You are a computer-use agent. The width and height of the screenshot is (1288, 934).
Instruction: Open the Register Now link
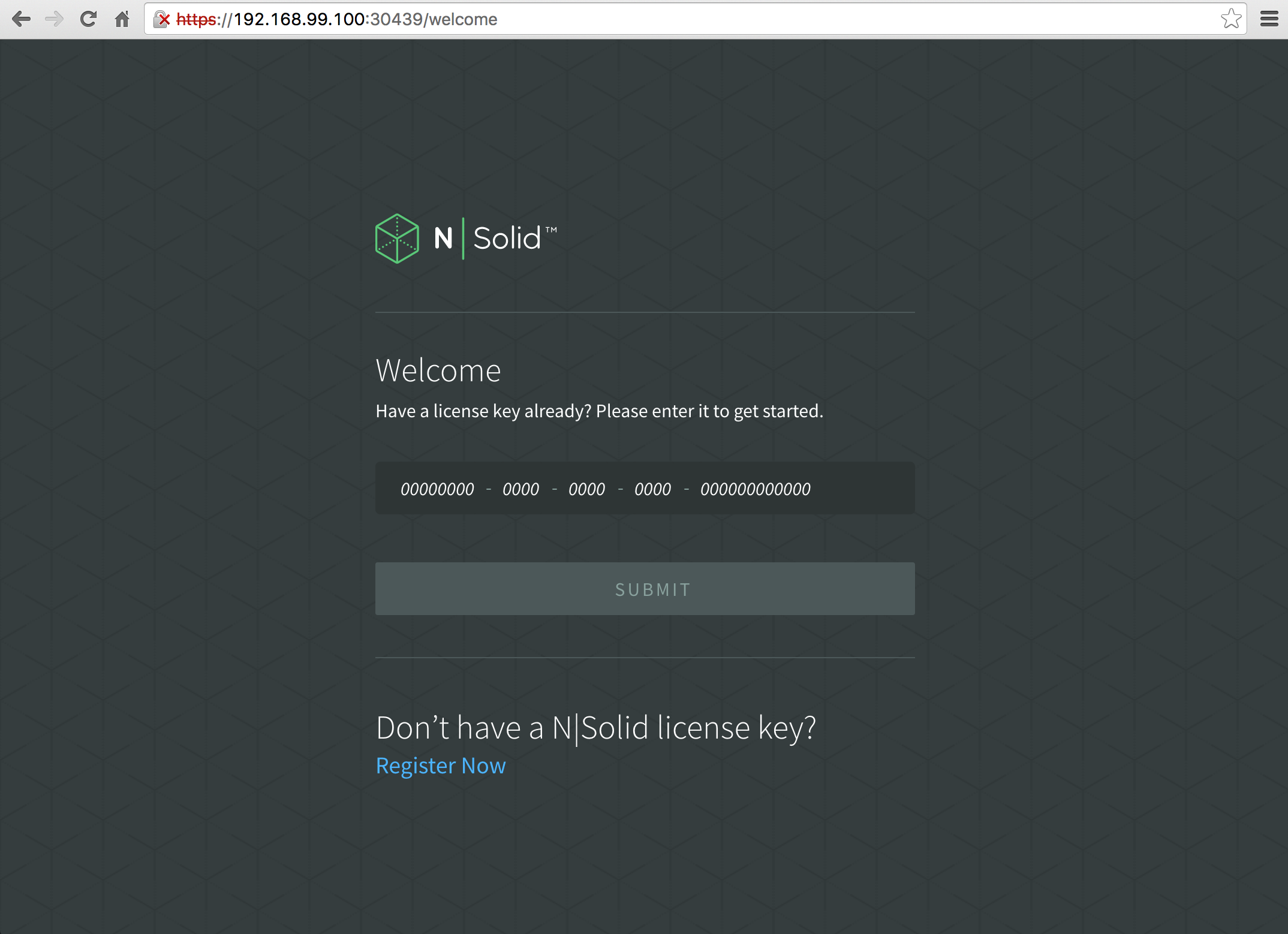(x=441, y=766)
